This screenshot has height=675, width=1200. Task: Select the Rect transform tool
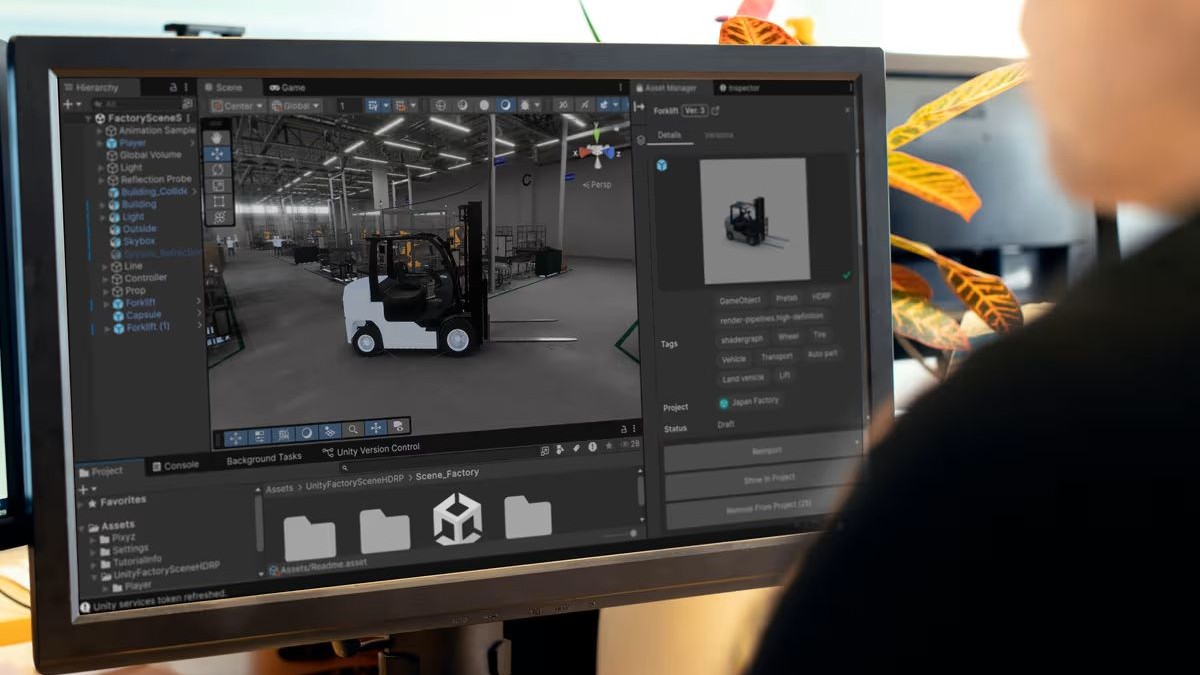(x=220, y=202)
